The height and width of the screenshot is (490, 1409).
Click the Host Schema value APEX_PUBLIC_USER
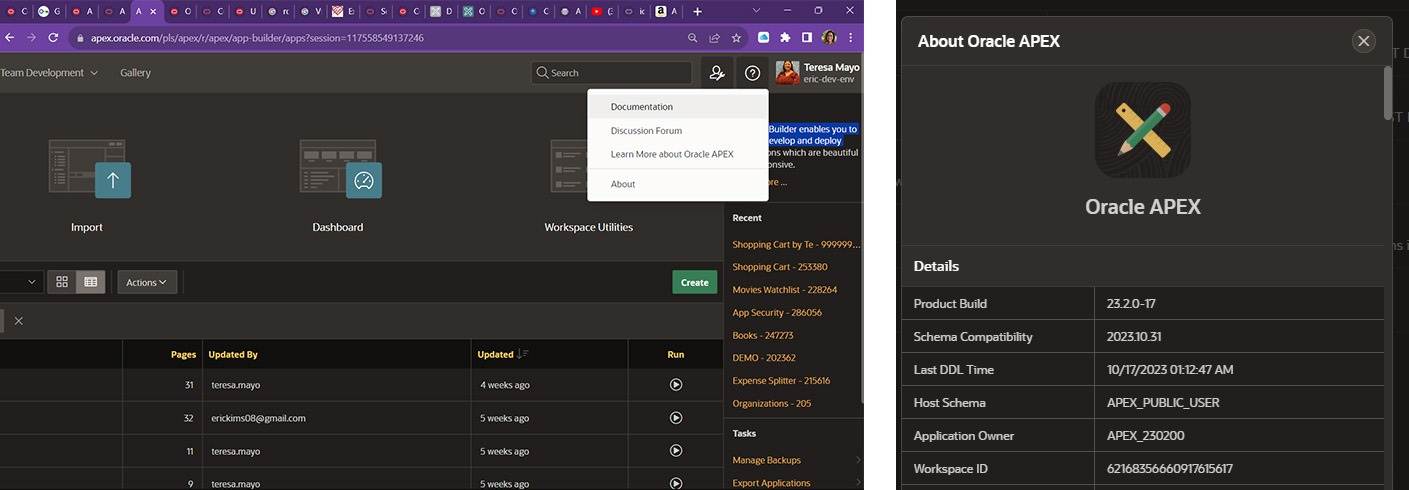(1163, 402)
